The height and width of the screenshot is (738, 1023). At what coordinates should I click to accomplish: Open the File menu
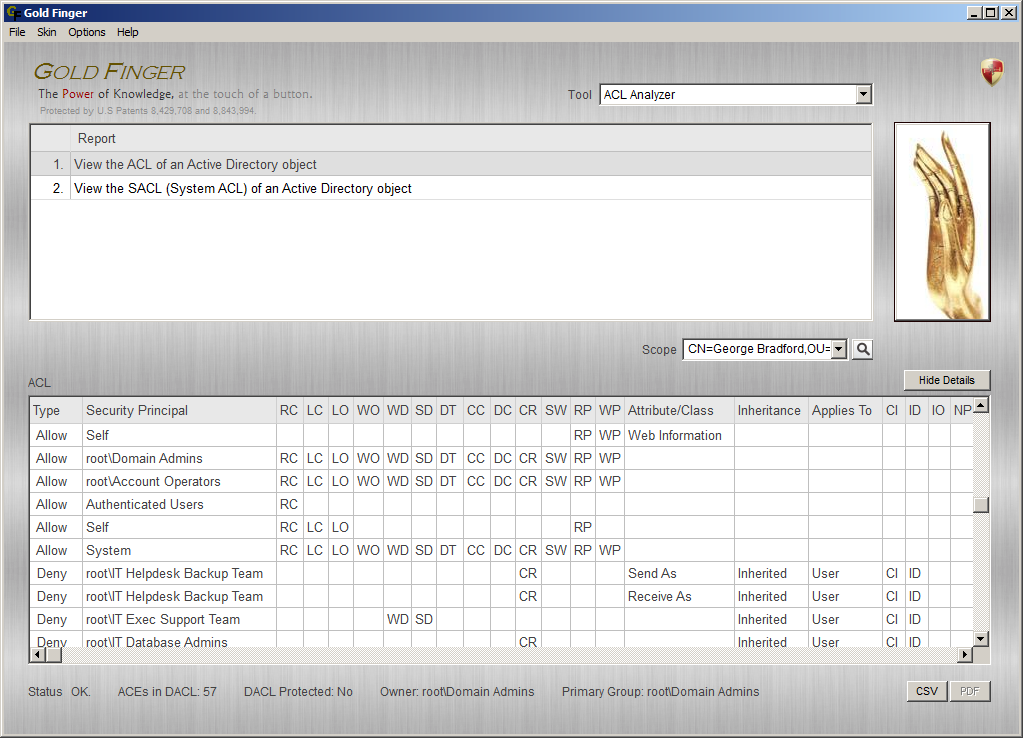[x=16, y=32]
